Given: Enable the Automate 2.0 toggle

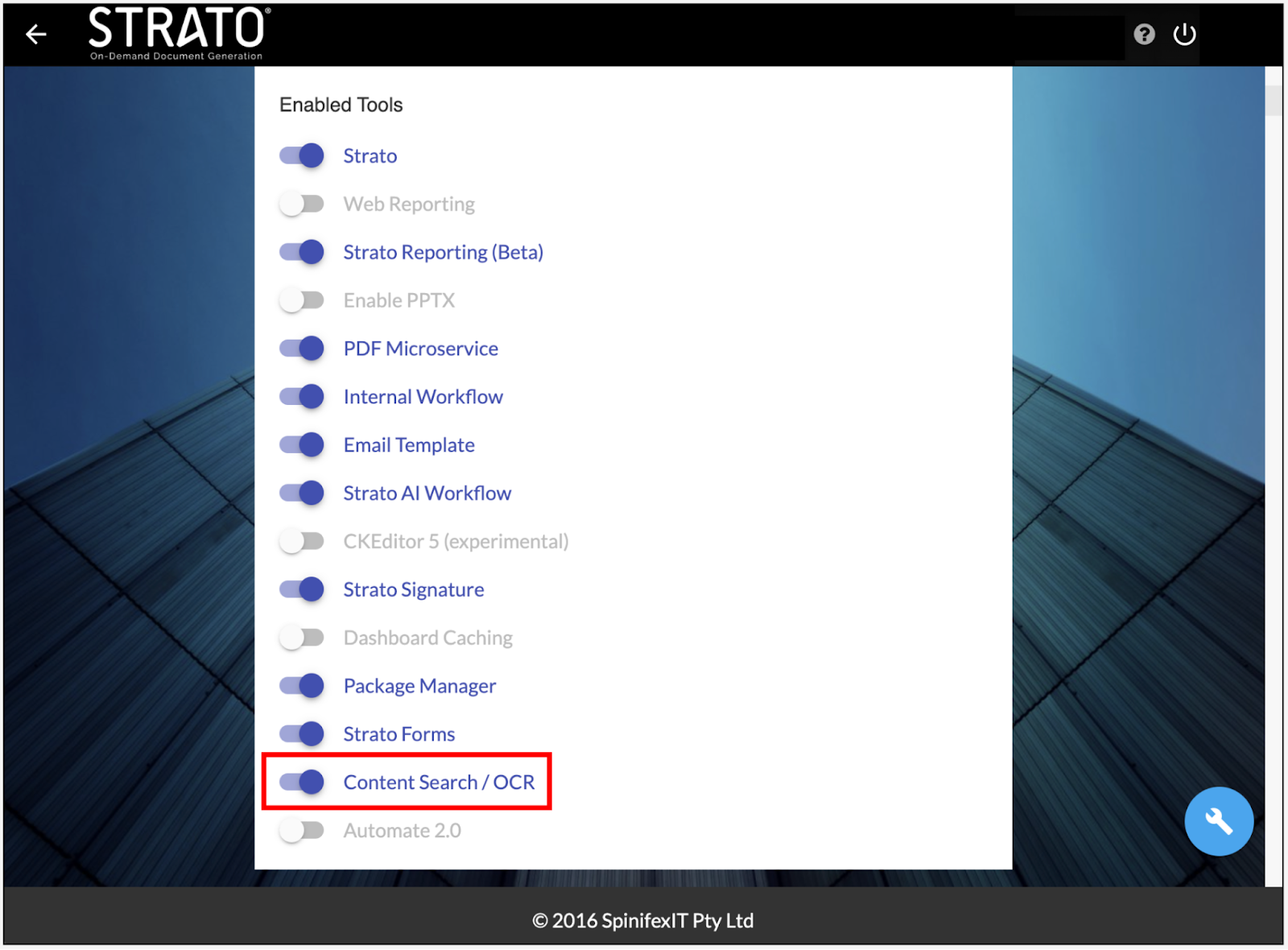Looking at the screenshot, I should pyautogui.click(x=302, y=830).
